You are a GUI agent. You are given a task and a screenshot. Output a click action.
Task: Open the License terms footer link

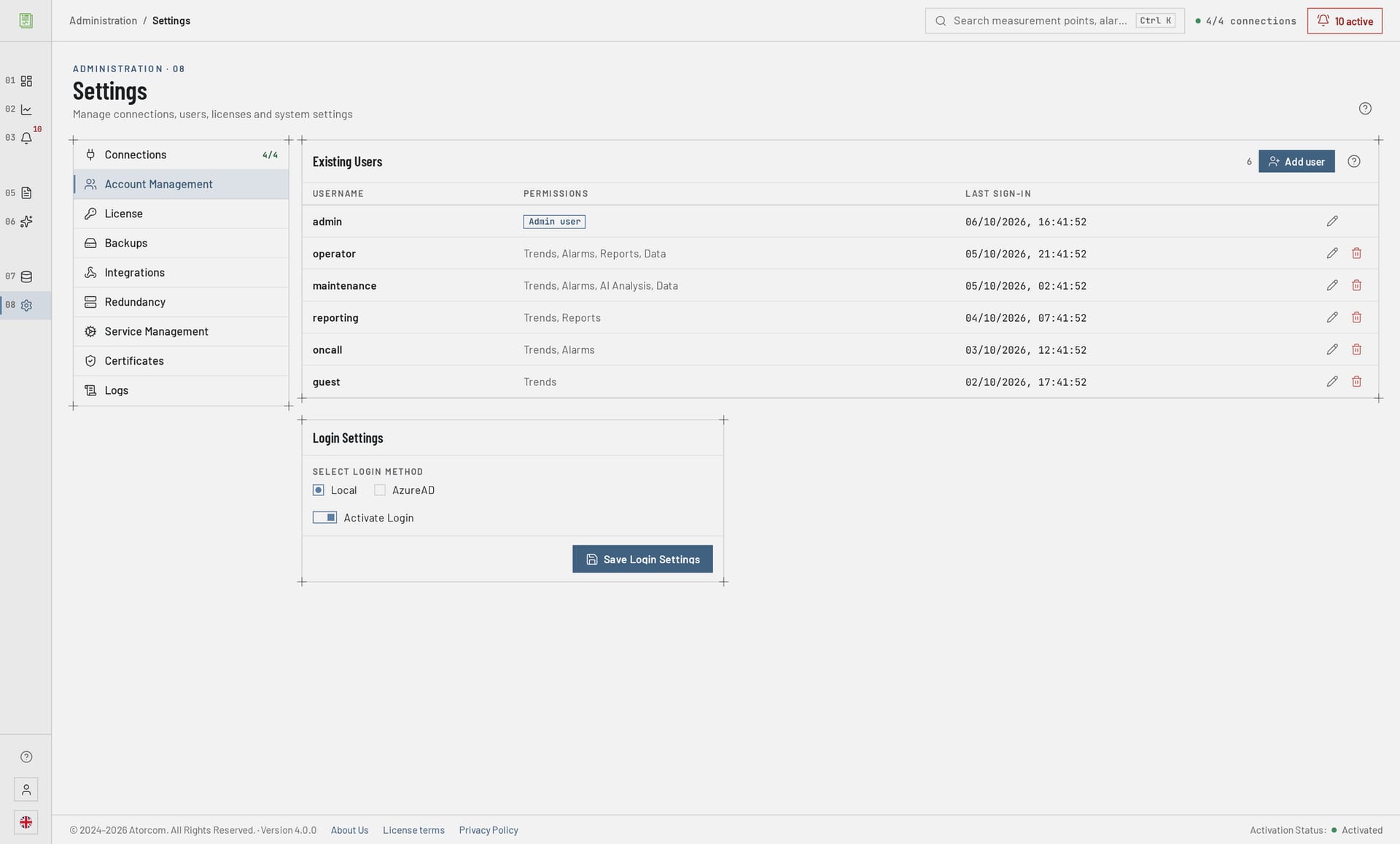tap(413, 830)
